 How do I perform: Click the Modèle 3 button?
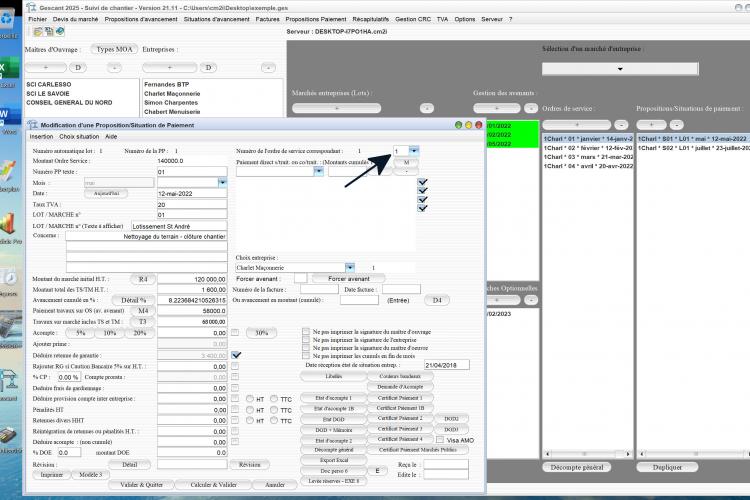(x=90, y=475)
